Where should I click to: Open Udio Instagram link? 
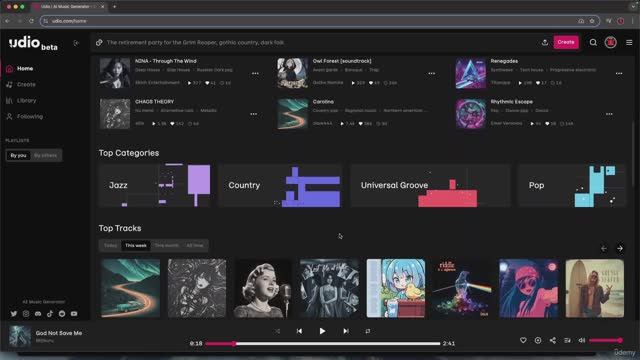[26, 314]
